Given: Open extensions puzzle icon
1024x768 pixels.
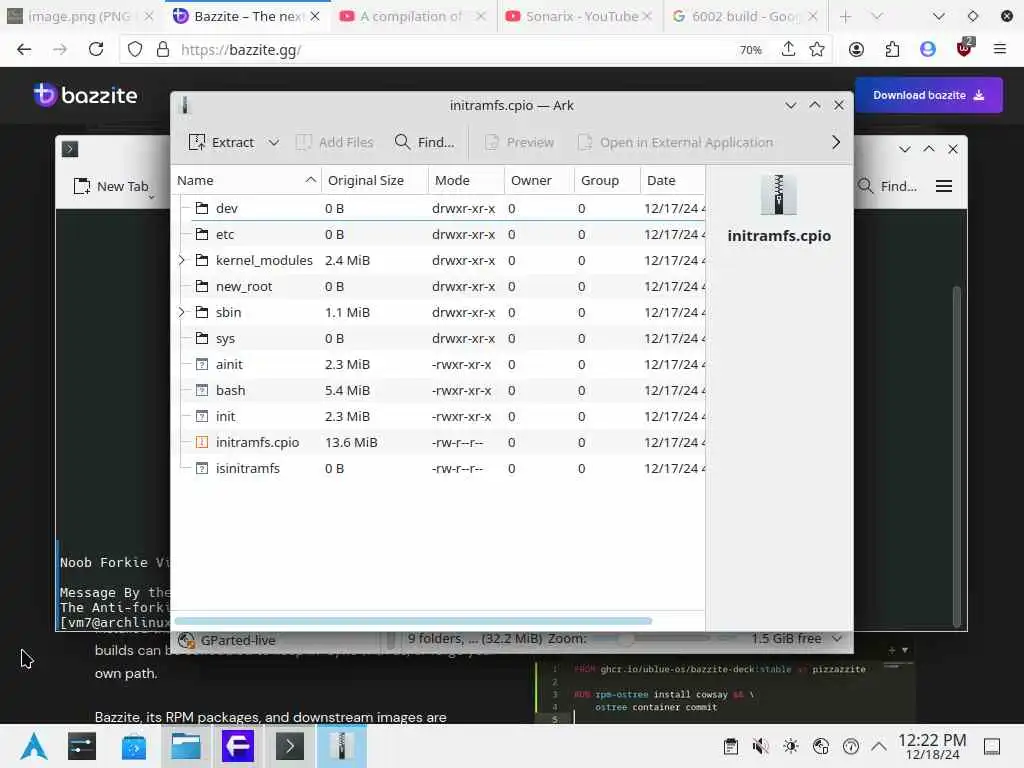Looking at the screenshot, I should click(x=892, y=50).
